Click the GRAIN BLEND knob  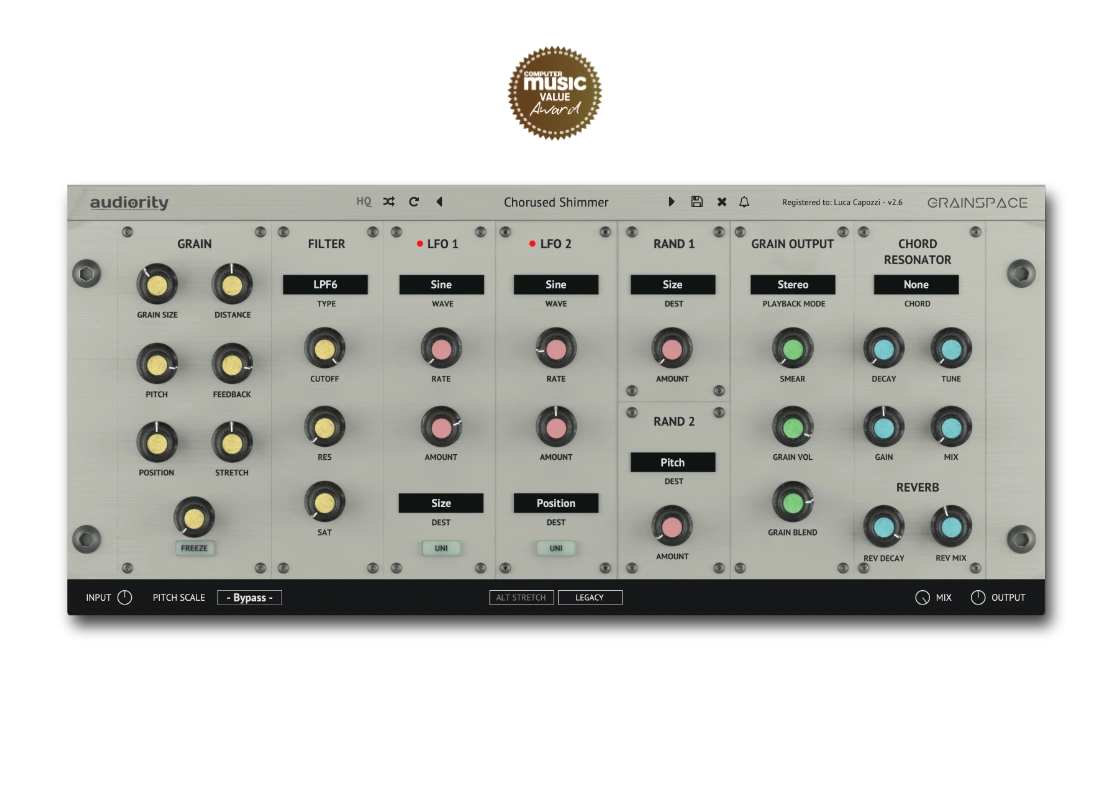coord(793,502)
